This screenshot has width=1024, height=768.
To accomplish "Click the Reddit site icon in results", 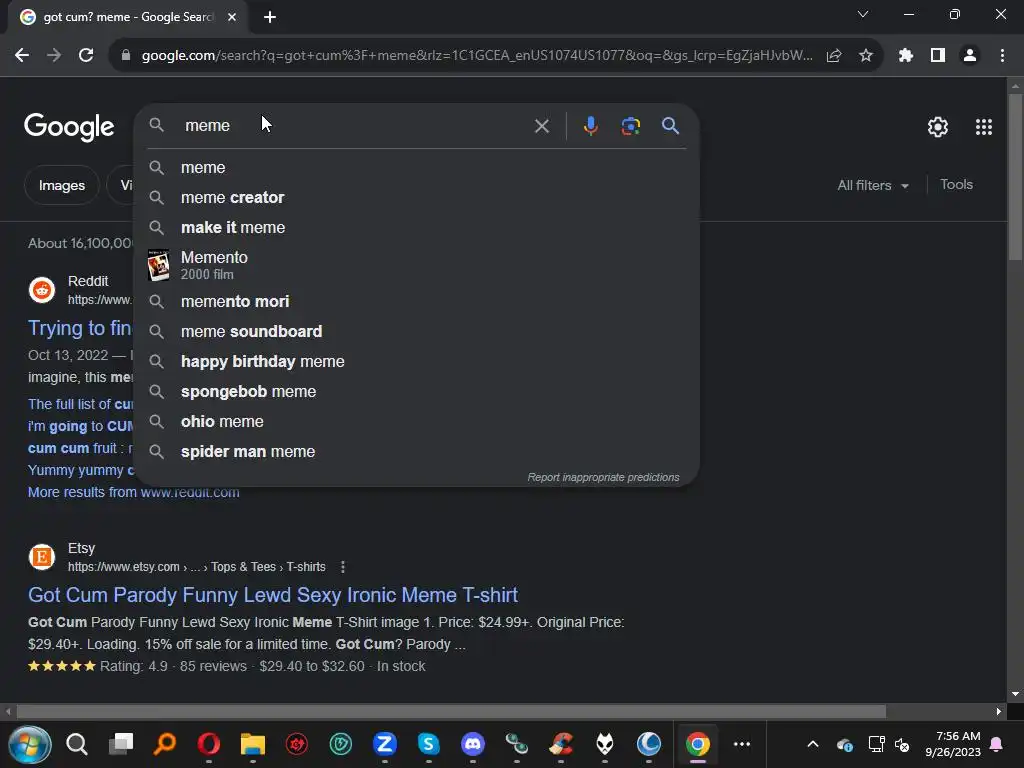I will pyautogui.click(x=42, y=290).
